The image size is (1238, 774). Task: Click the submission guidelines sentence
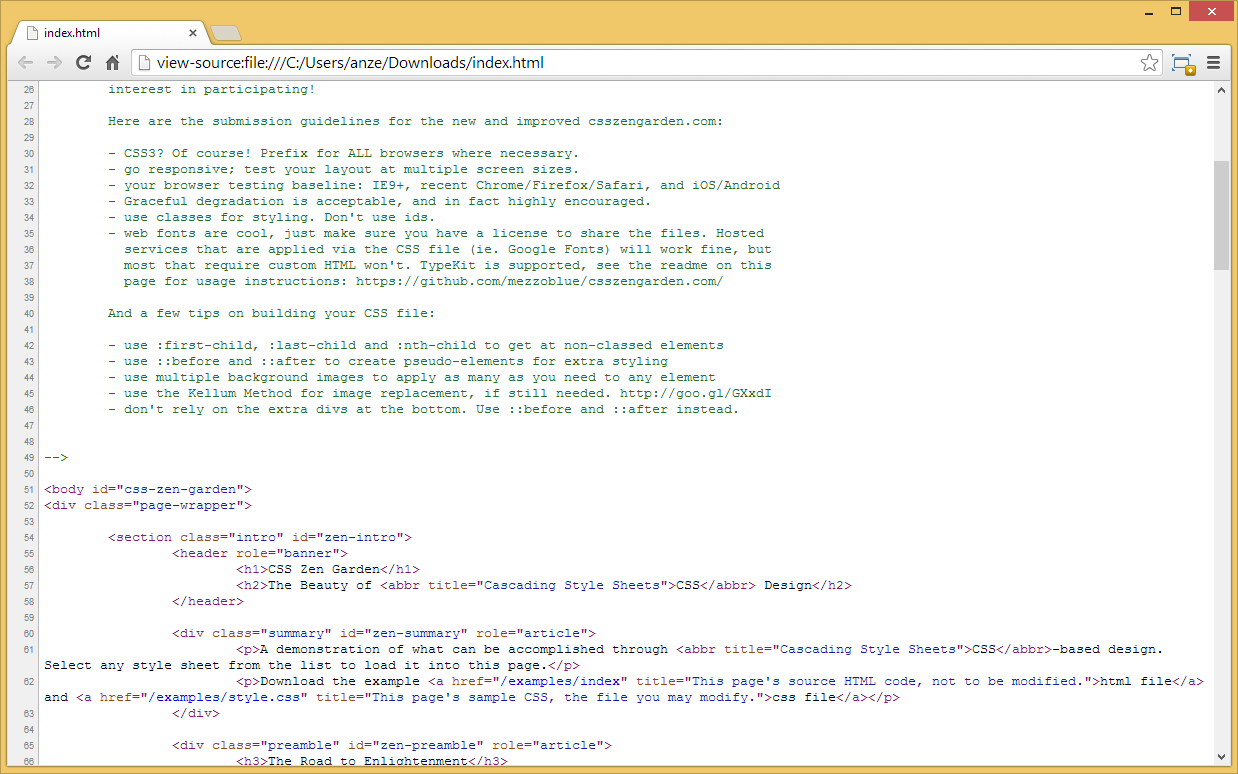click(x=416, y=122)
